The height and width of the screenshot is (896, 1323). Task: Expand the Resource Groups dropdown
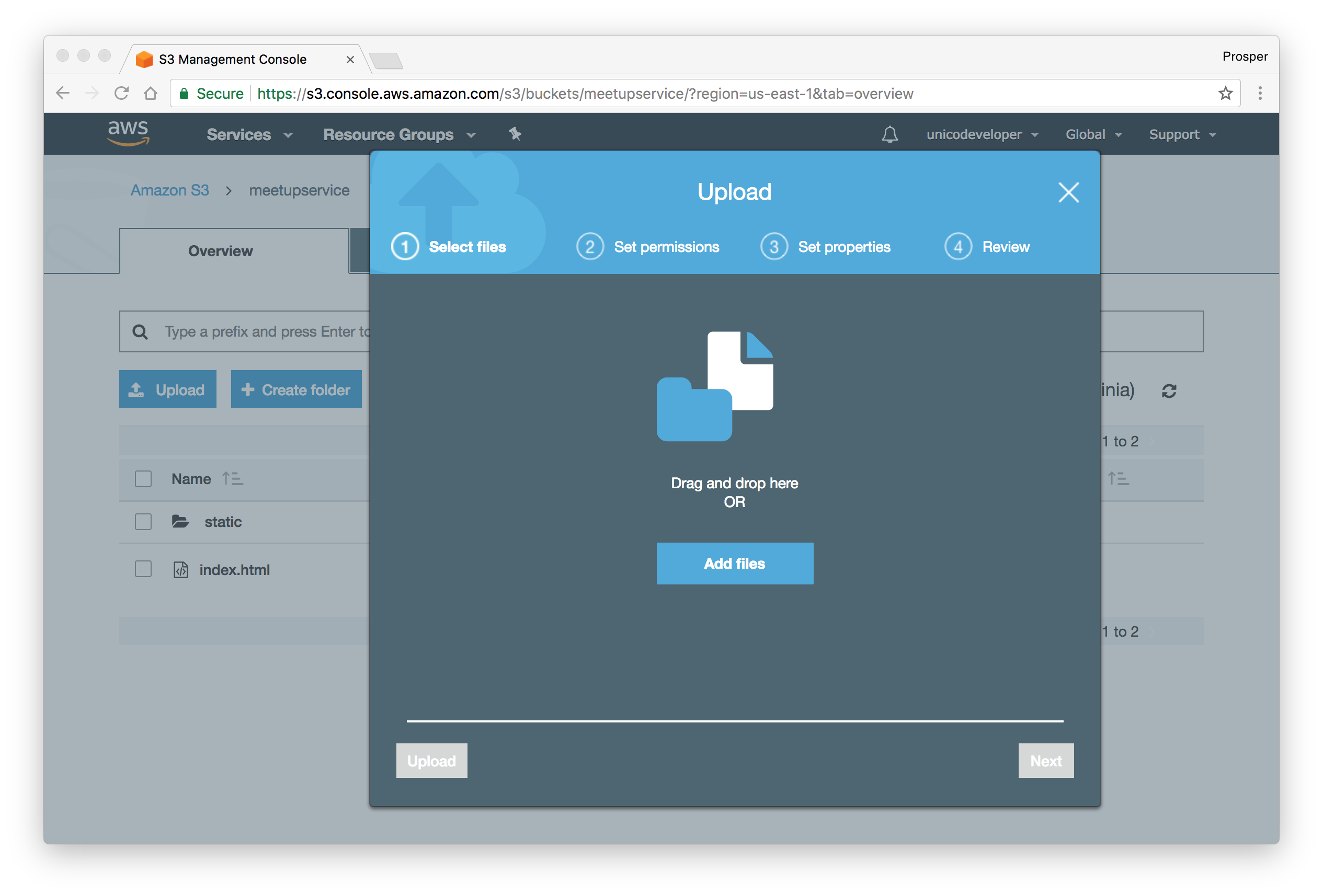[x=399, y=134]
